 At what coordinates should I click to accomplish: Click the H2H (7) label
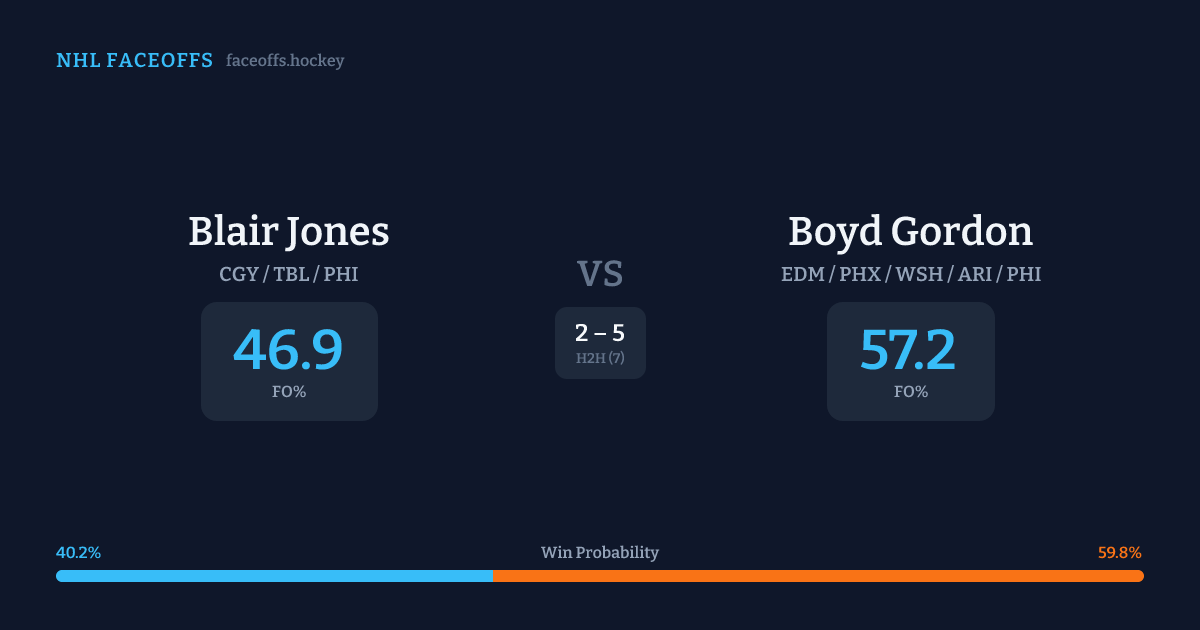[600, 358]
